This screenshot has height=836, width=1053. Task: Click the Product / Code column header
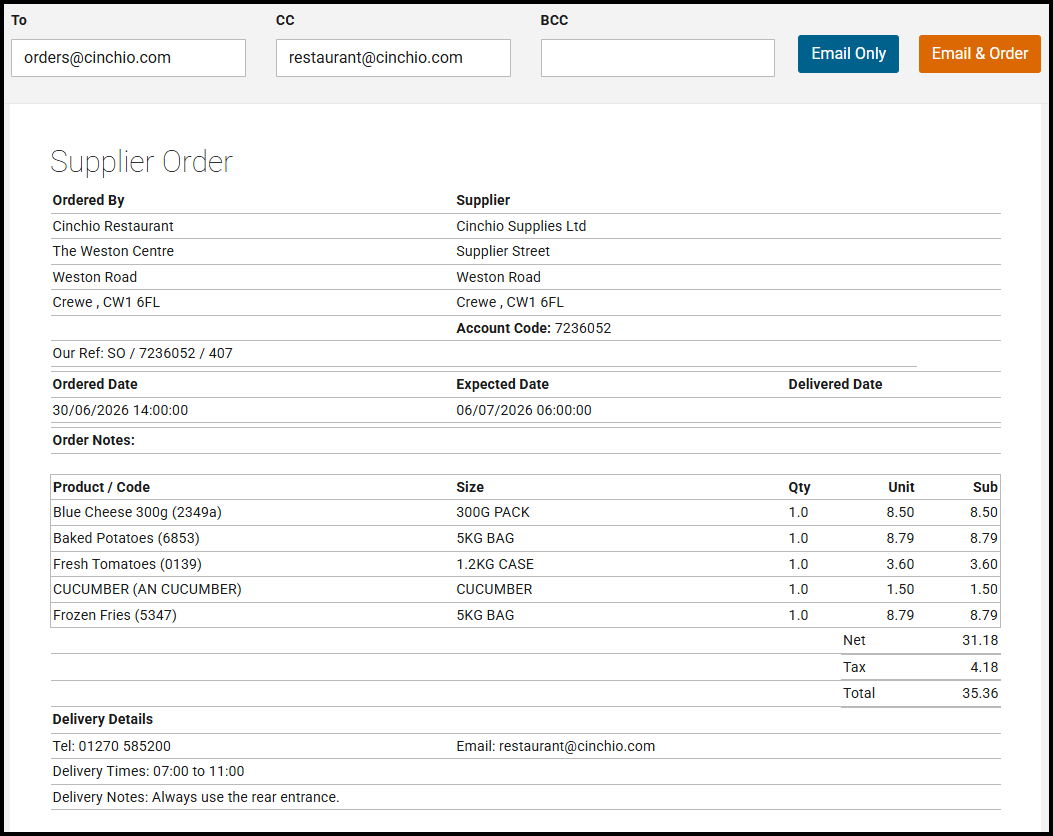tap(101, 487)
